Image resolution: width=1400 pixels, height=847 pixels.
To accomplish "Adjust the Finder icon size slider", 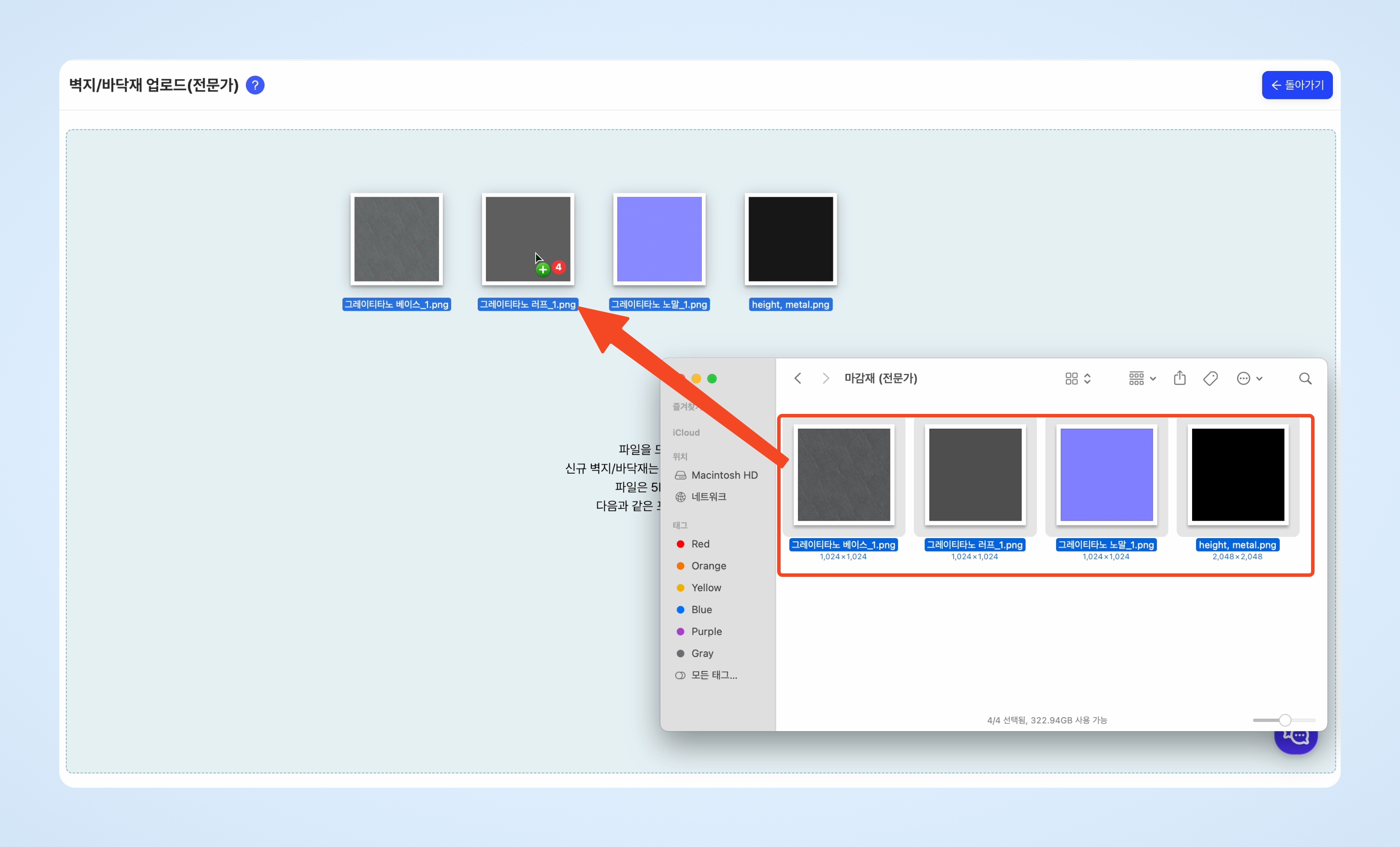I will point(1284,720).
